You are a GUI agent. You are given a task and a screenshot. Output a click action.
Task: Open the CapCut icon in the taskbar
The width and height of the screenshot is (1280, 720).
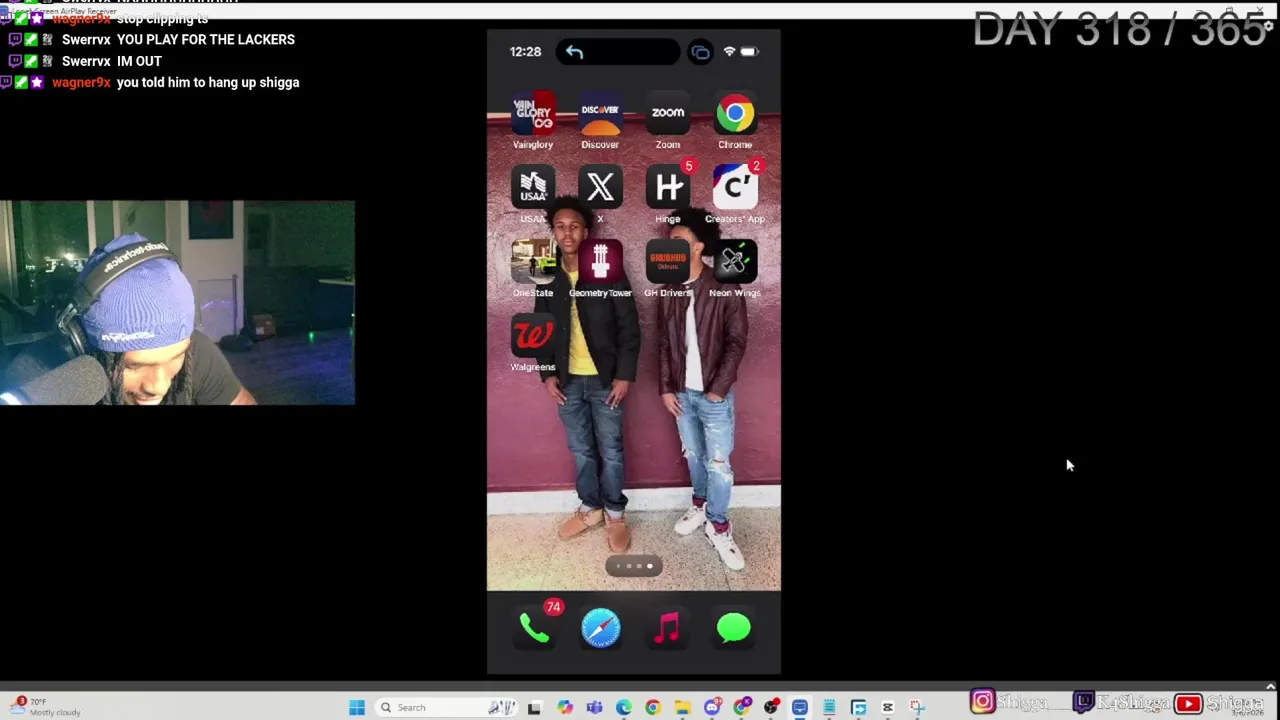(x=887, y=708)
